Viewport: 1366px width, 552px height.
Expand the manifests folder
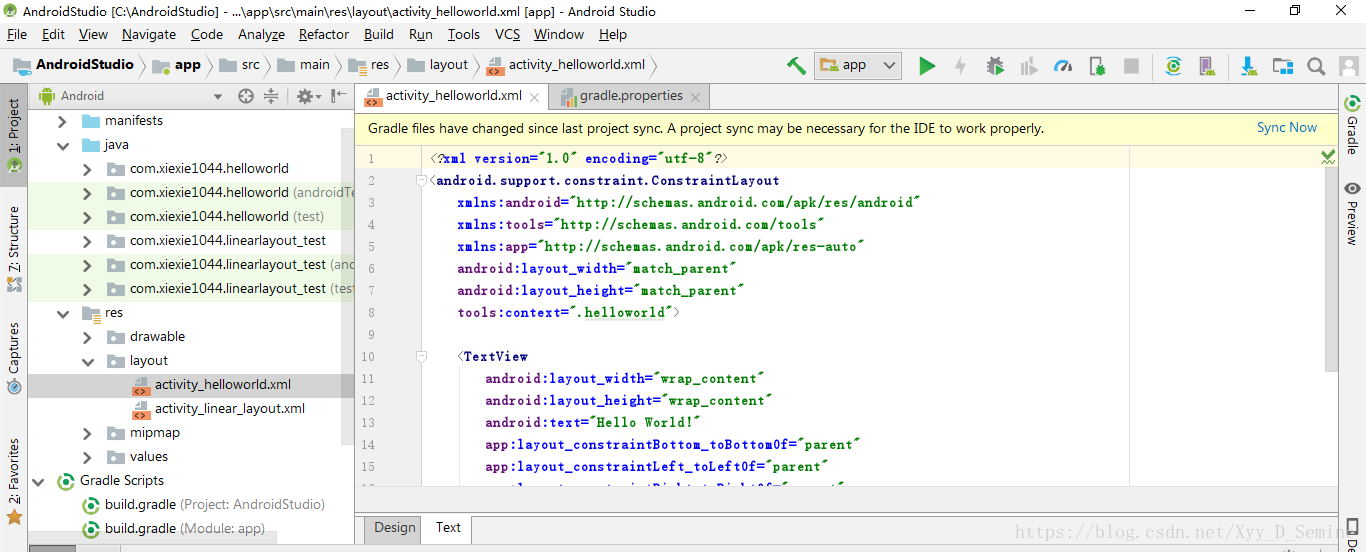pyautogui.click(x=62, y=121)
